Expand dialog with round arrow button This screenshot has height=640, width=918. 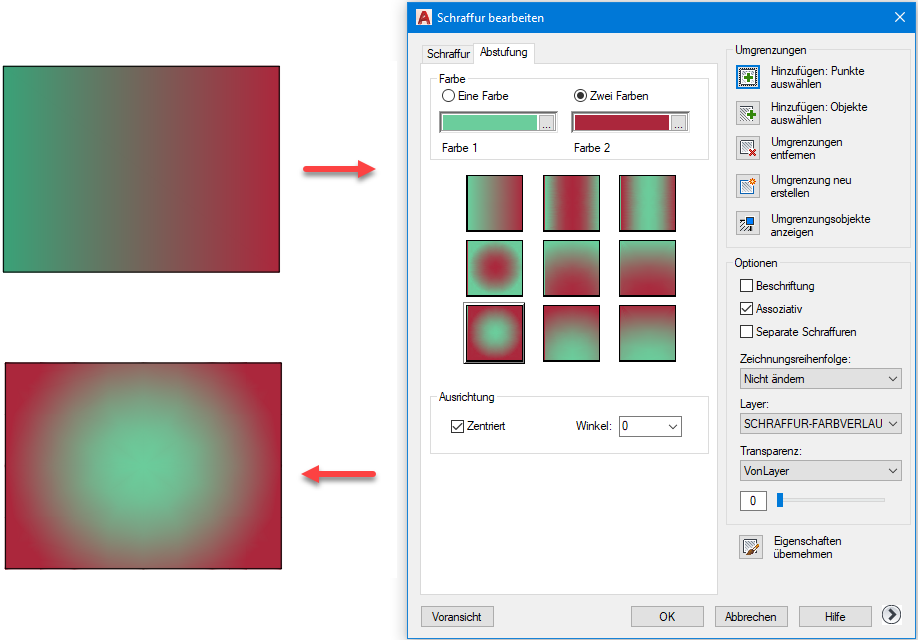(892, 616)
